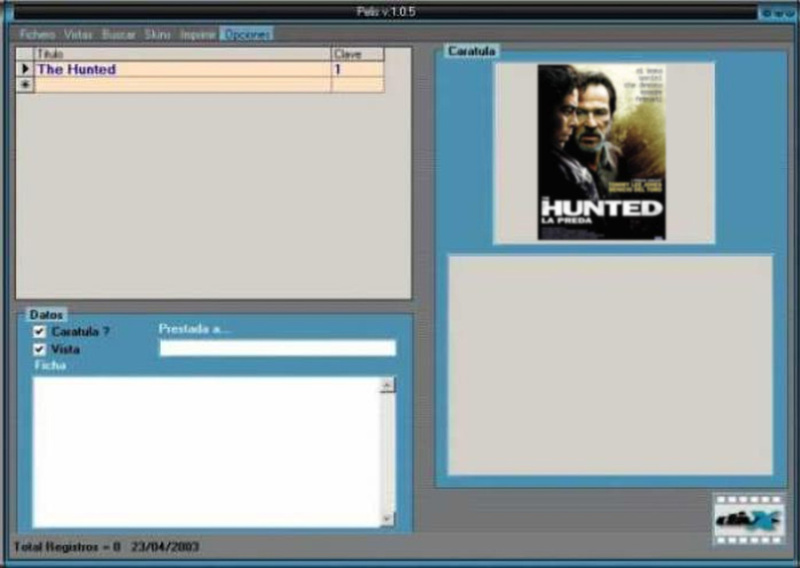
Task: Click the date 23/04/2003 in status bar
Action: [165, 547]
